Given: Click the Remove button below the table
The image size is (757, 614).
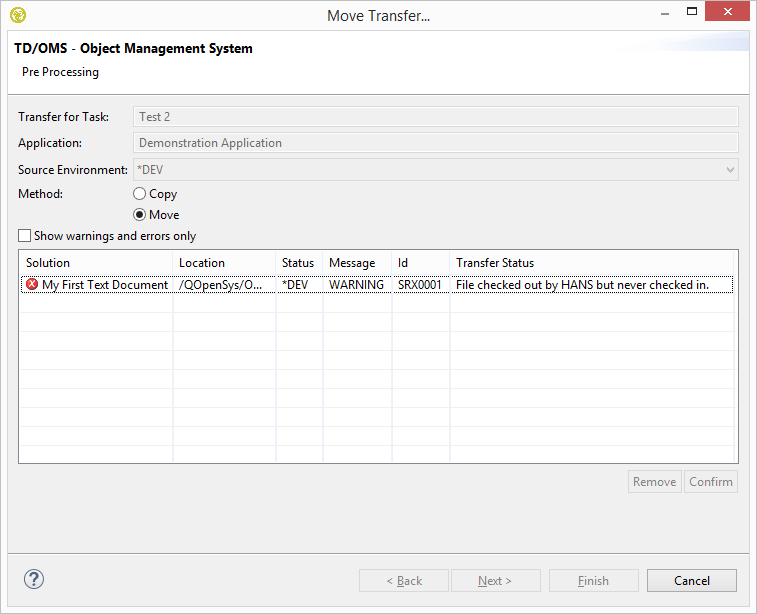Looking at the screenshot, I should tap(654, 482).
